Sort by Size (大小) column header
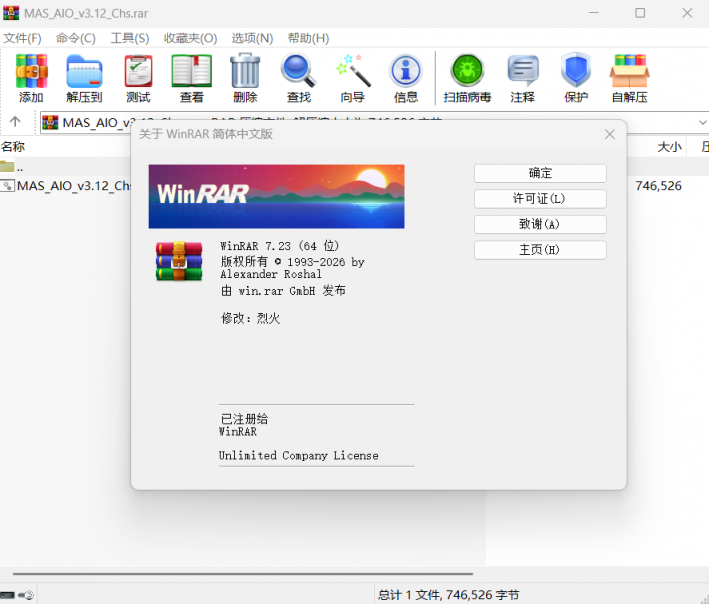This screenshot has width=709, height=604. pos(669,146)
